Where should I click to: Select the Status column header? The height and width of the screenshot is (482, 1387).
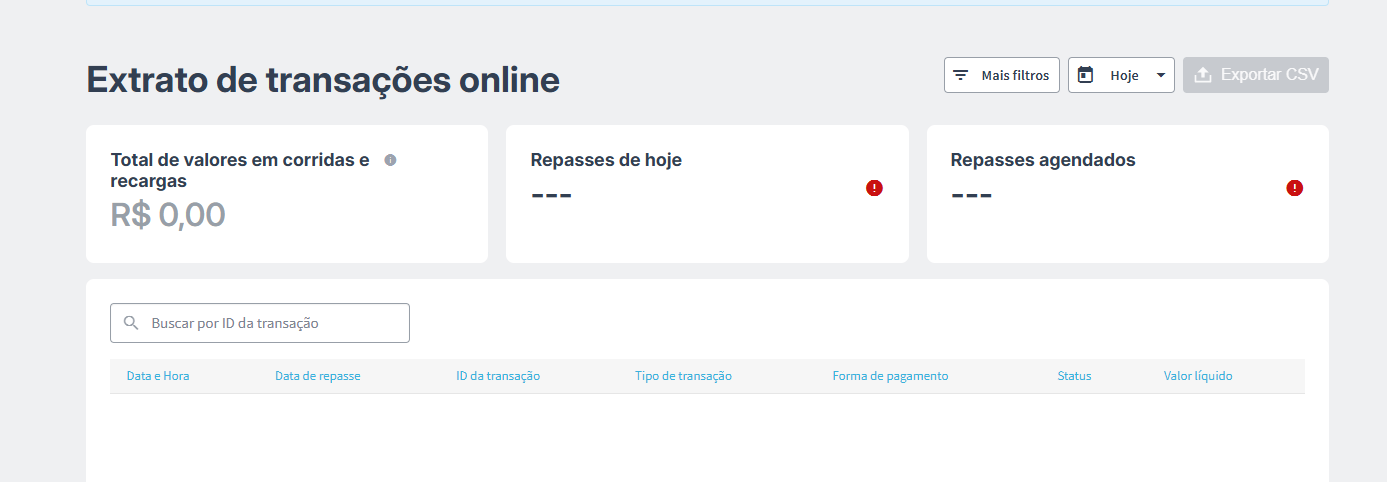[x=1074, y=376]
